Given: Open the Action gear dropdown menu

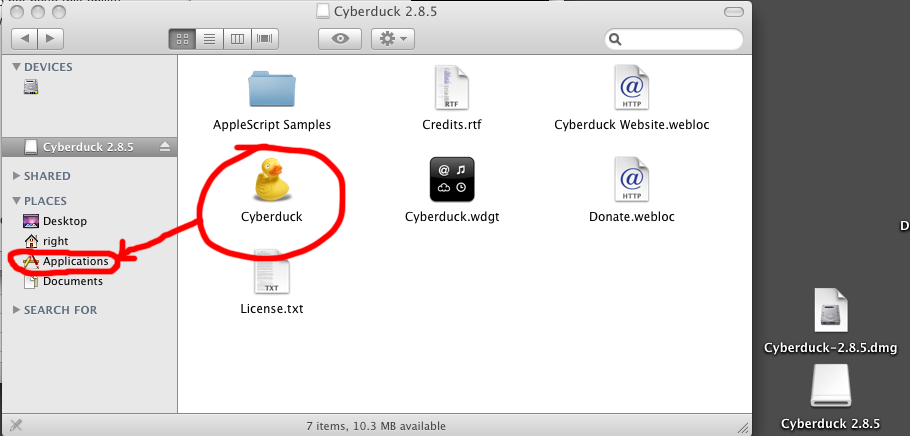Looking at the screenshot, I should 392,39.
